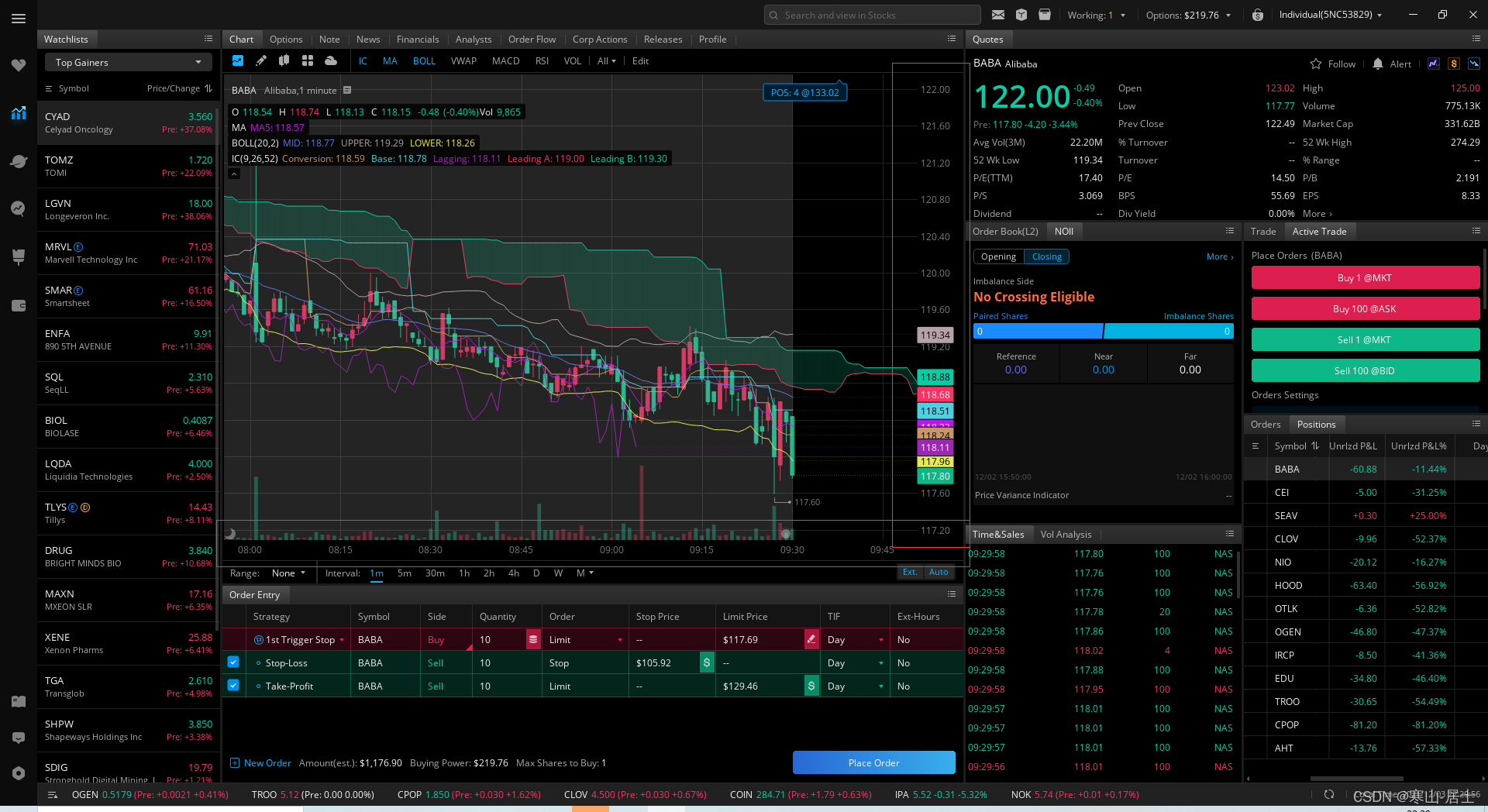Screen dimensions: 1488x812
Task: Select the pencil drawing tool
Action: click(x=261, y=60)
